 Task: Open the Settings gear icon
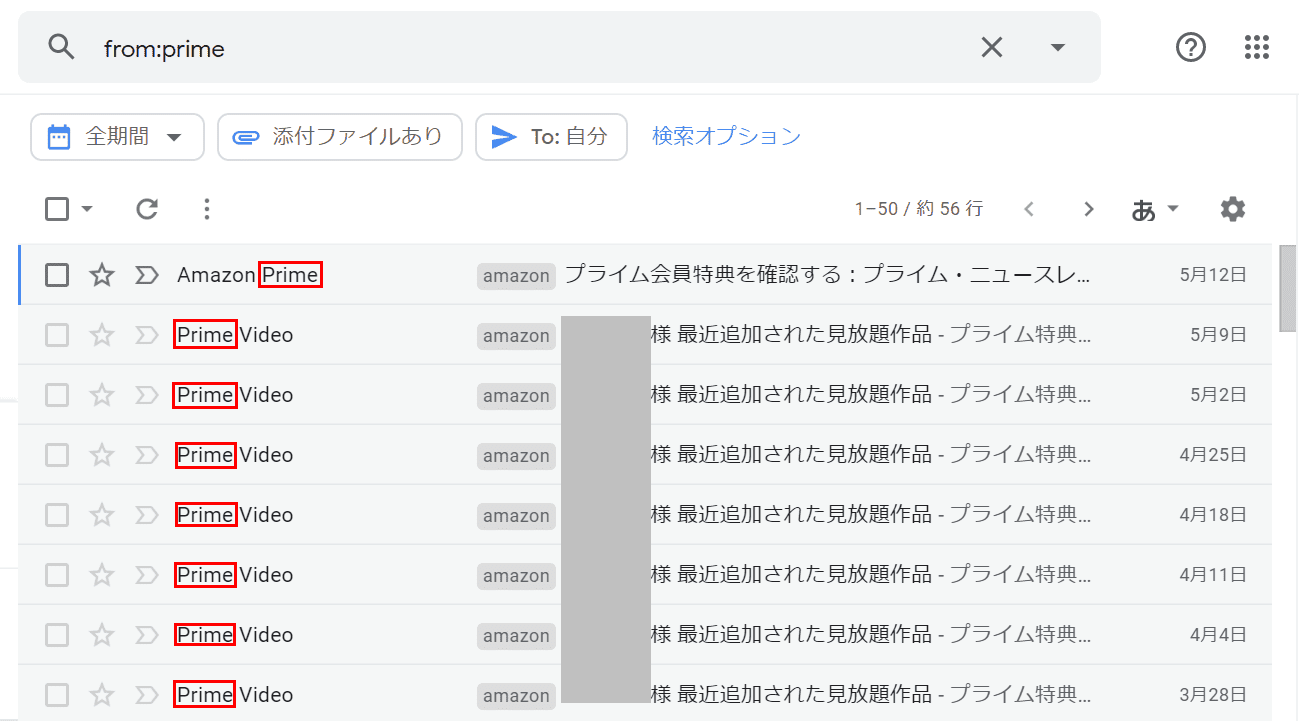click(1233, 209)
